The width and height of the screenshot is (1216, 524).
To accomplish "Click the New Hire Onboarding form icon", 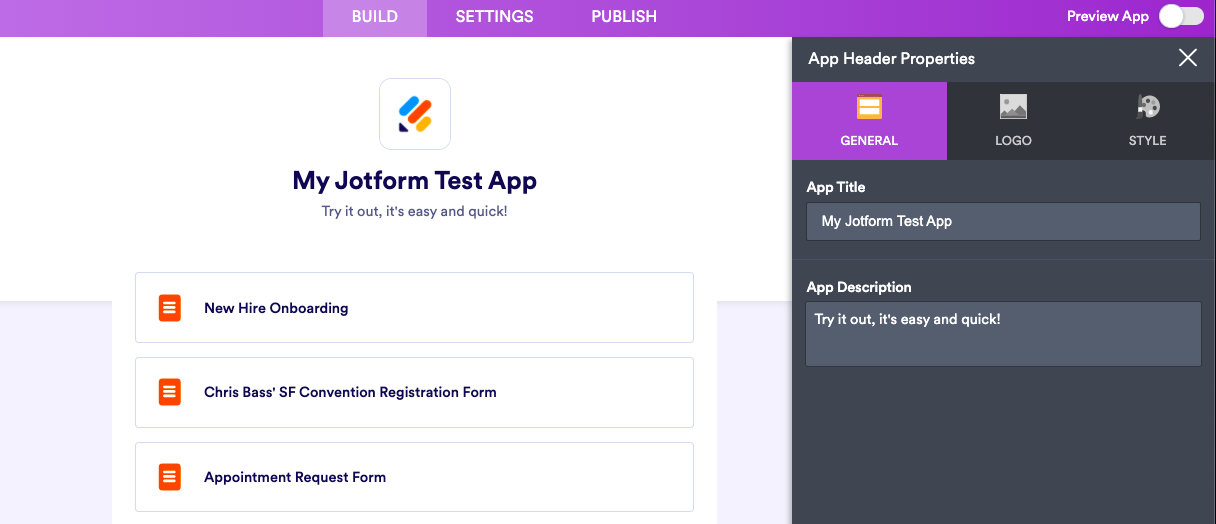I will pos(170,308).
